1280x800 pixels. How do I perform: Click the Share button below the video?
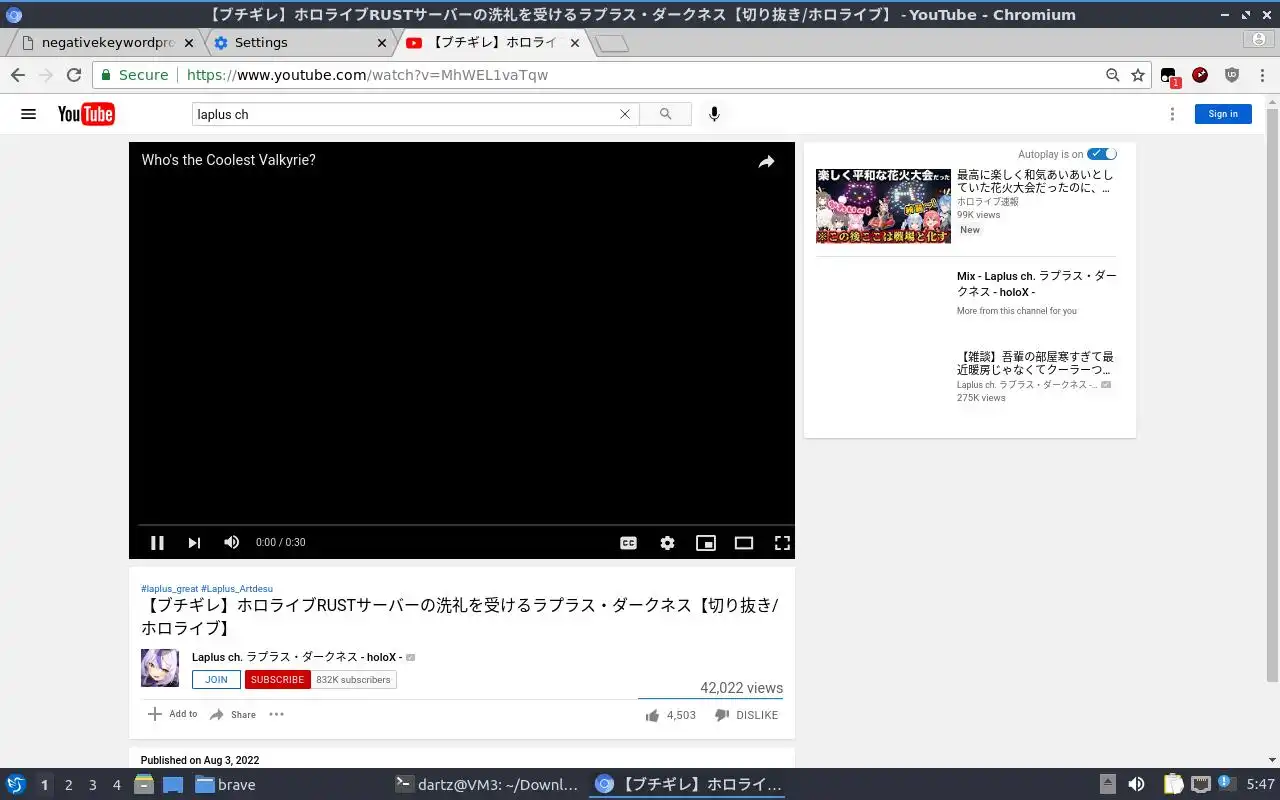(233, 714)
